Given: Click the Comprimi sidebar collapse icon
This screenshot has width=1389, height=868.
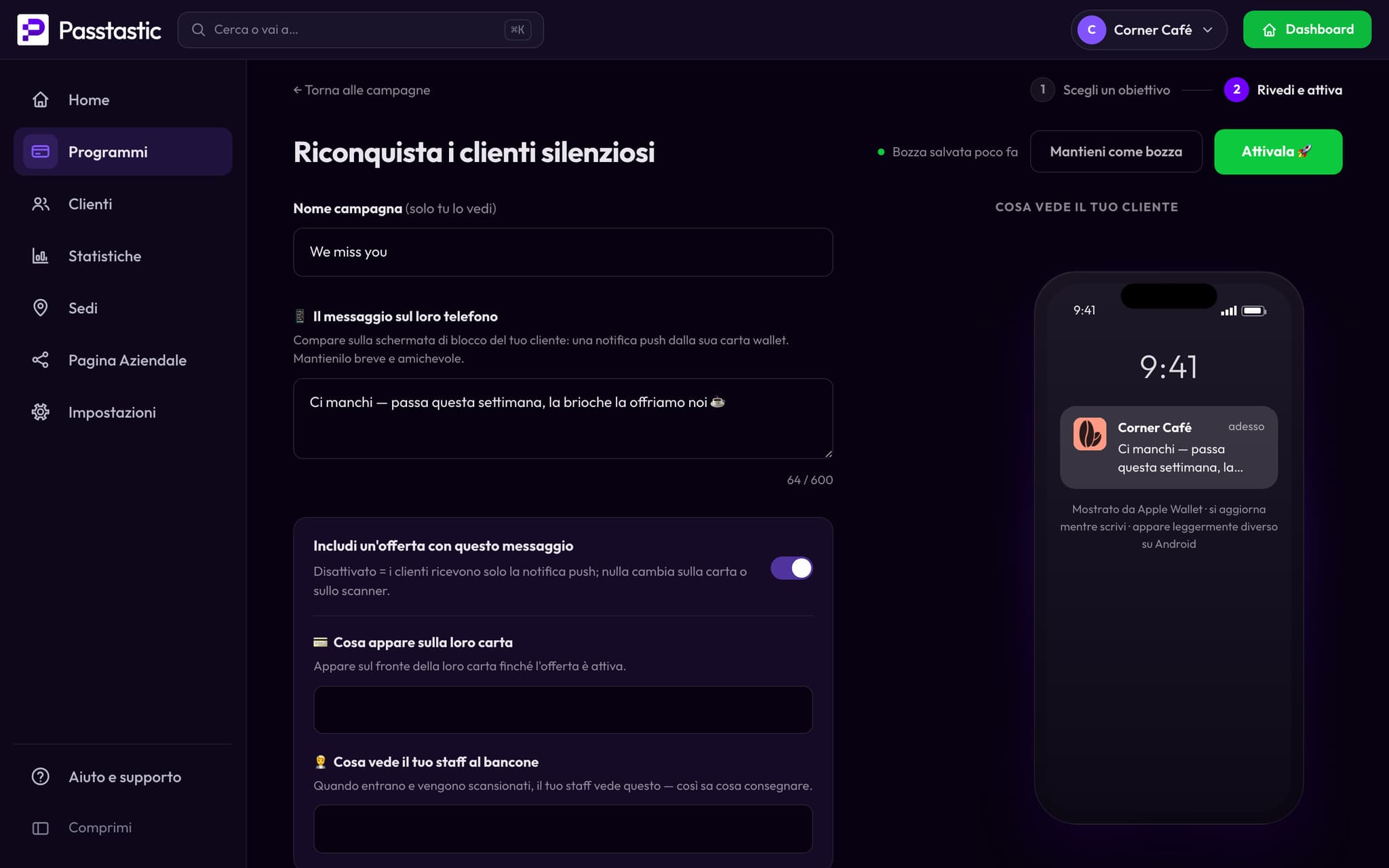Looking at the screenshot, I should tap(41, 828).
